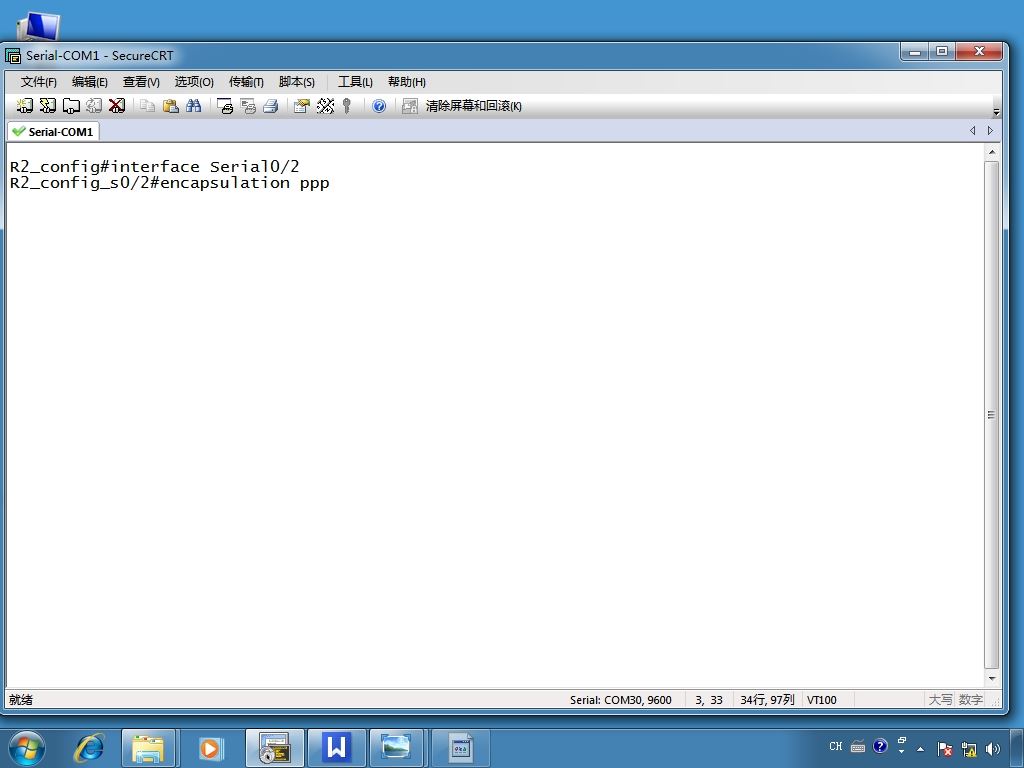Click the terminal scrollbar down arrow
This screenshot has width=1024, height=768.
(992, 679)
